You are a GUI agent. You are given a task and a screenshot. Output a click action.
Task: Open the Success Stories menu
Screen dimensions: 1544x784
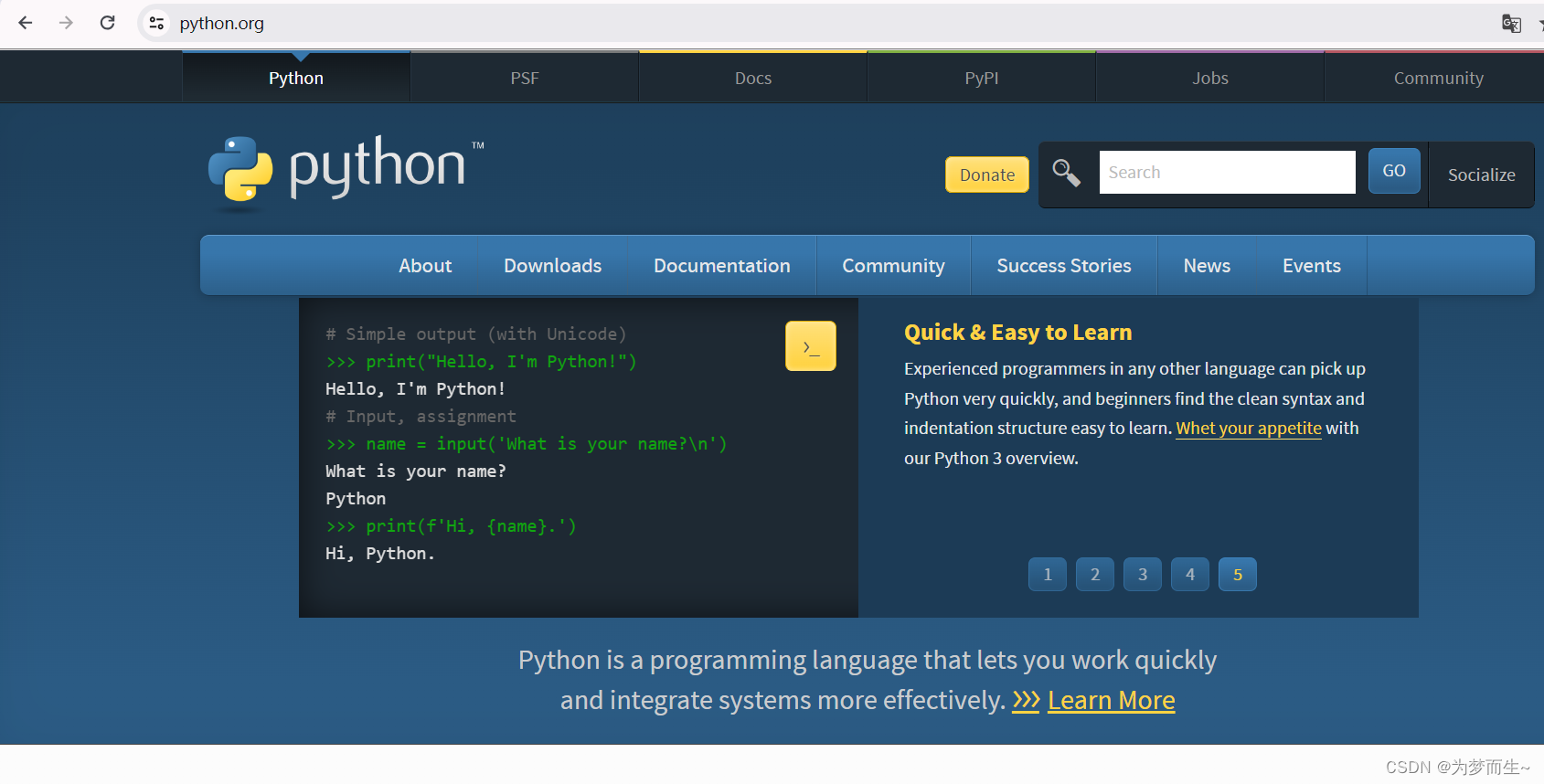1064,266
